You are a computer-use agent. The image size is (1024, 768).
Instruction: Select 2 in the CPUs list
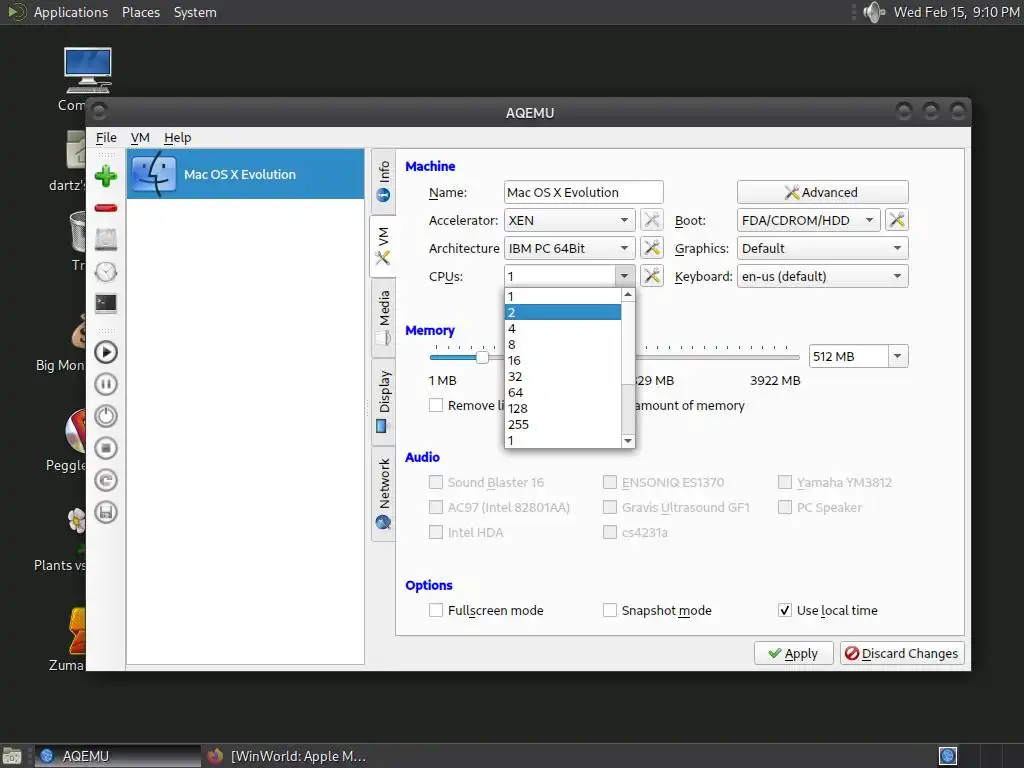click(563, 312)
